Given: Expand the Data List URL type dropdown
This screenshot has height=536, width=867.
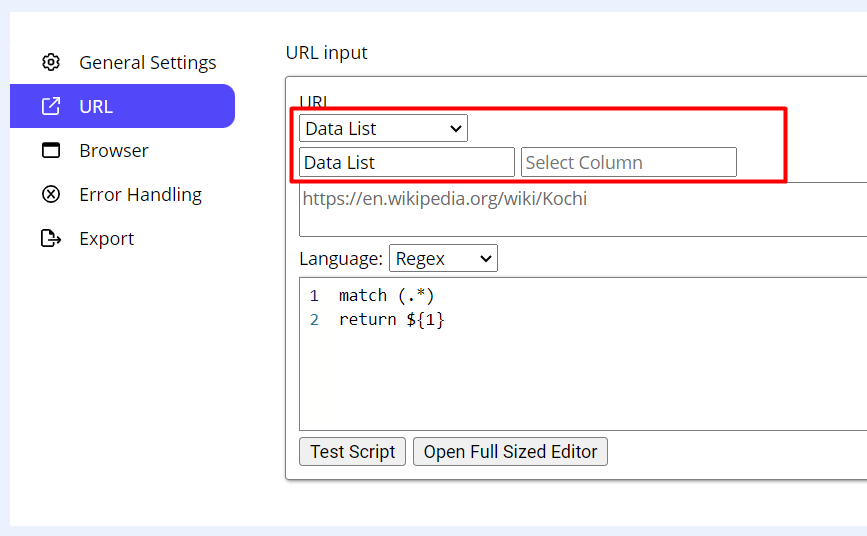Looking at the screenshot, I should tap(383, 128).
